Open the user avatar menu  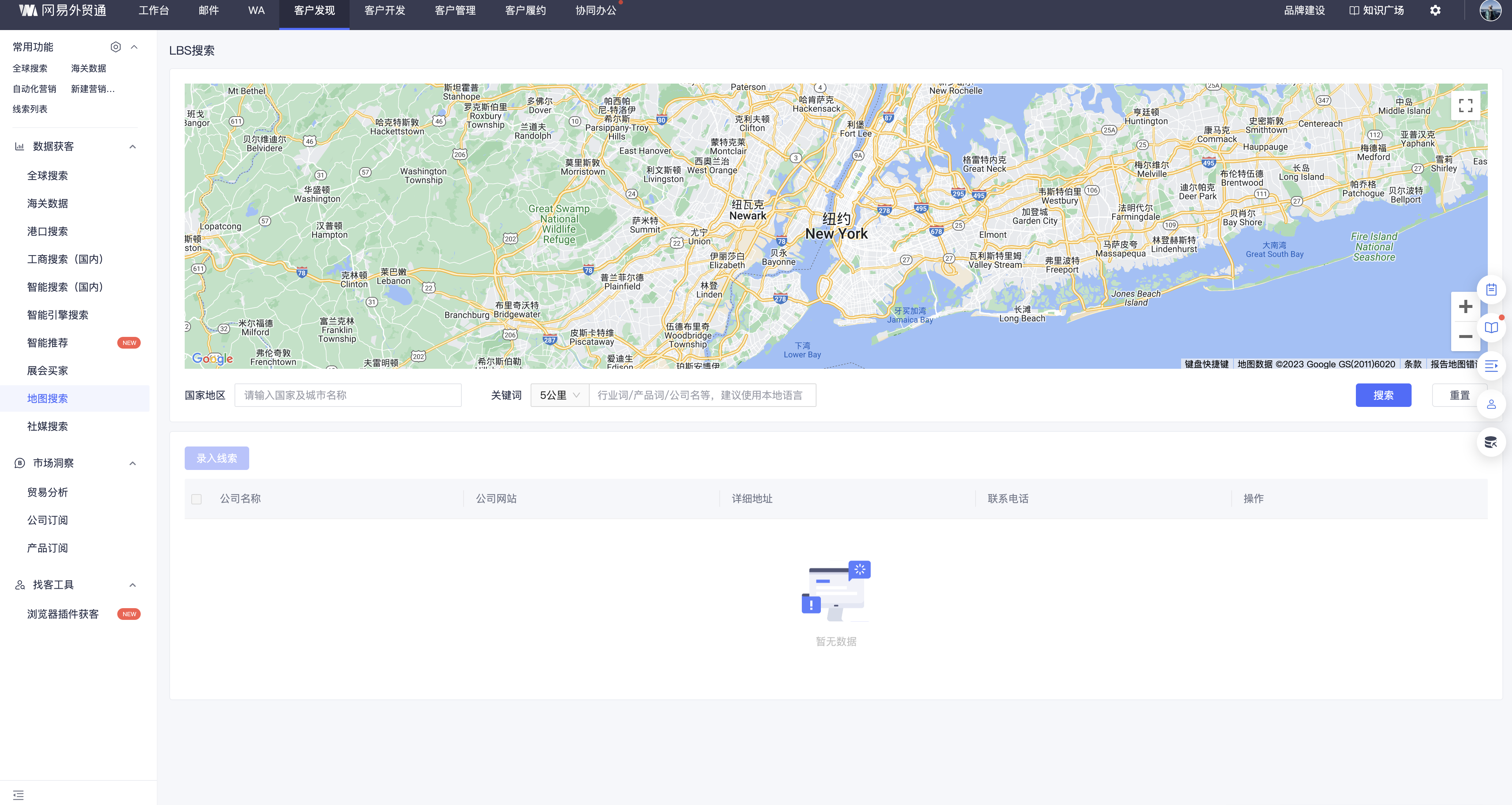pyautogui.click(x=1490, y=11)
